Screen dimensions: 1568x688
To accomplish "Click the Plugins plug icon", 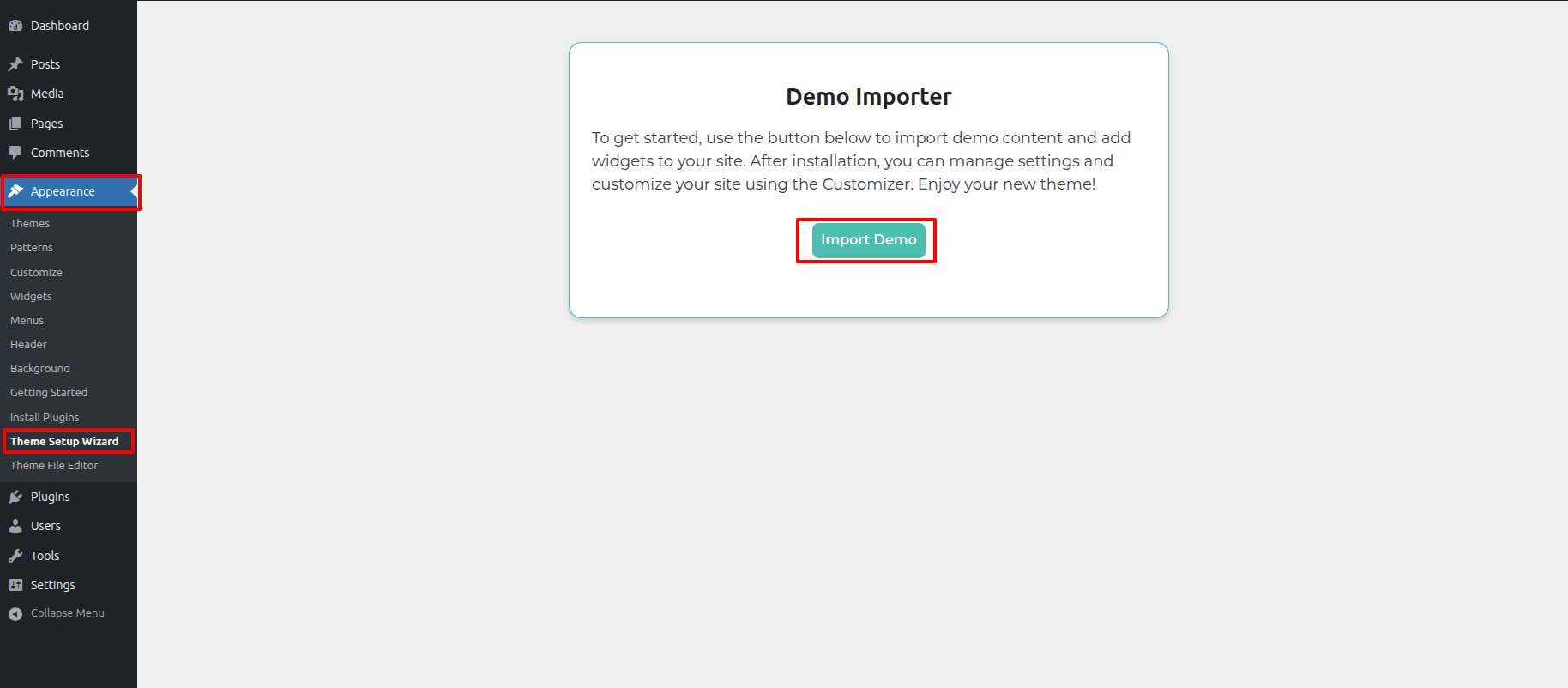I will click(15, 497).
